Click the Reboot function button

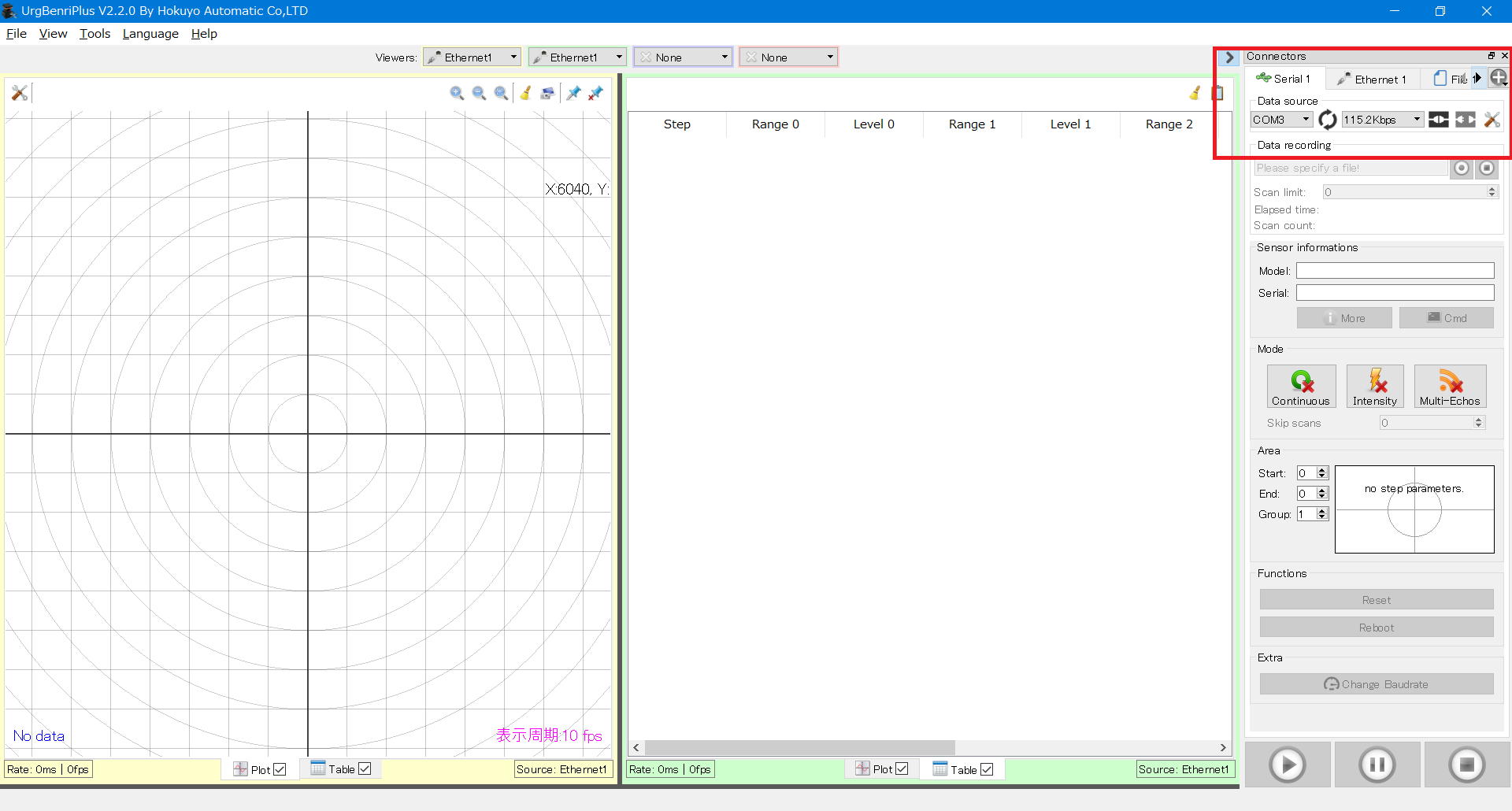tap(1377, 628)
